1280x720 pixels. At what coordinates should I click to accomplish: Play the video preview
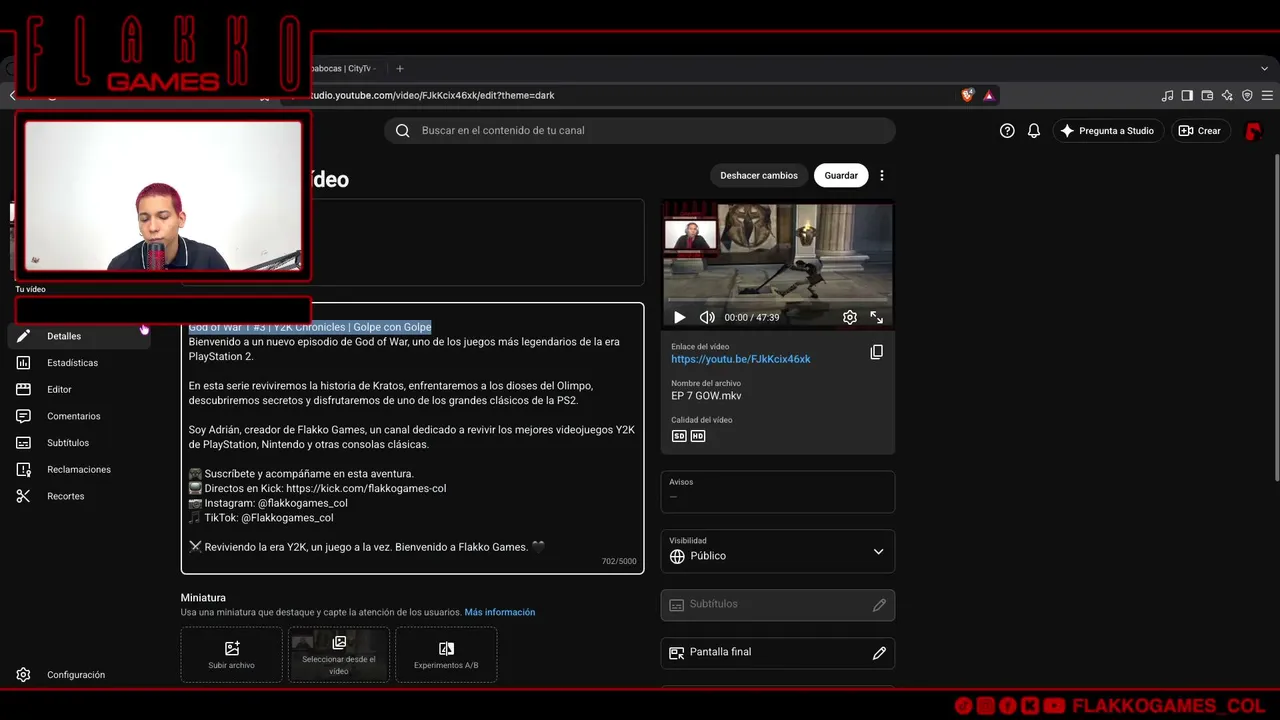point(679,317)
